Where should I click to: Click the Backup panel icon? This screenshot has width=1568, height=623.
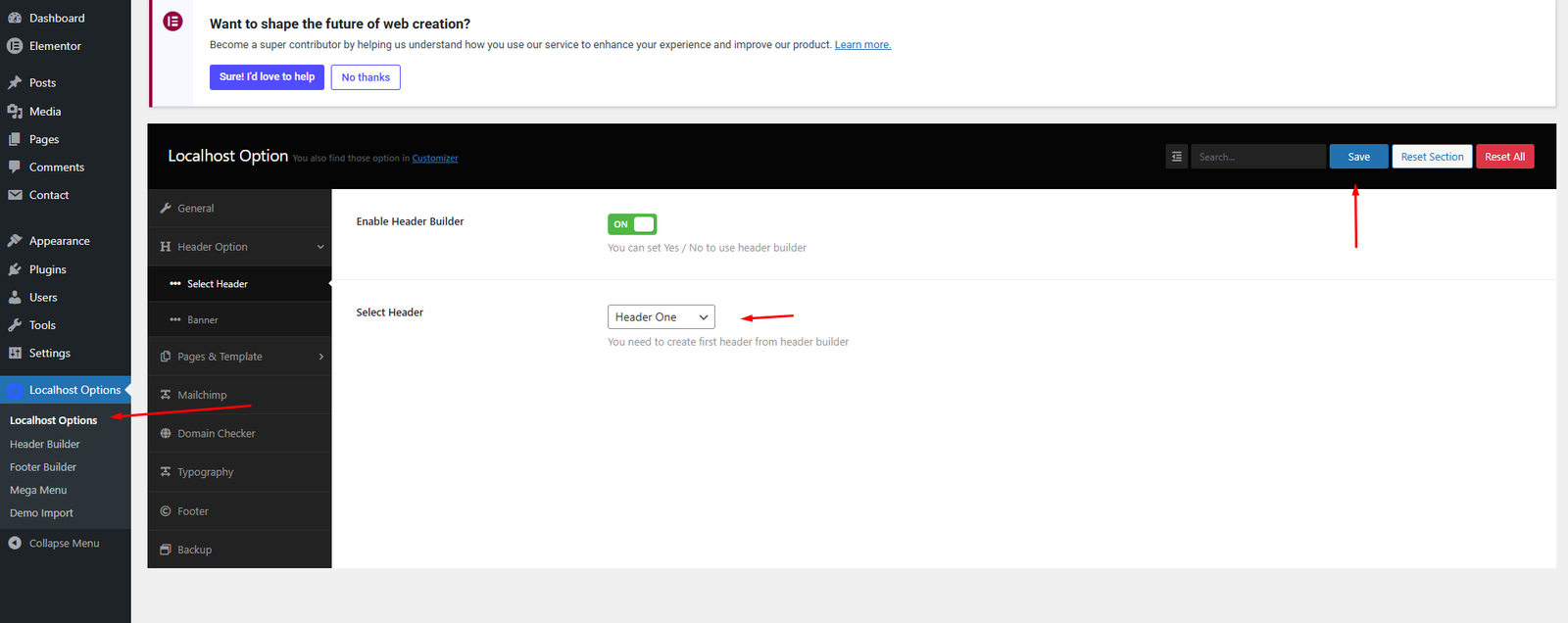pyautogui.click(x=166, y=550)
